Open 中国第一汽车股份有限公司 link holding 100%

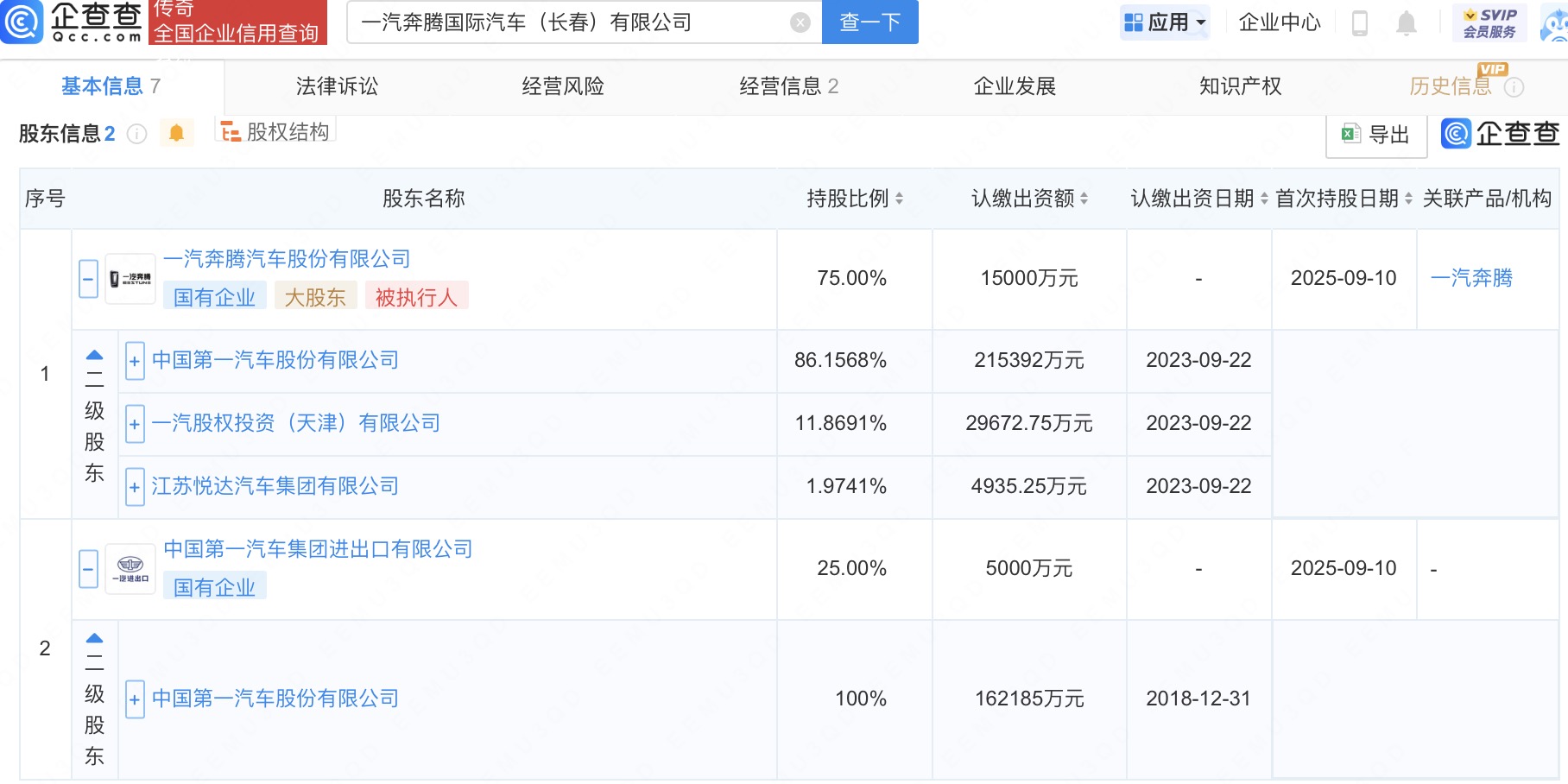275,699
